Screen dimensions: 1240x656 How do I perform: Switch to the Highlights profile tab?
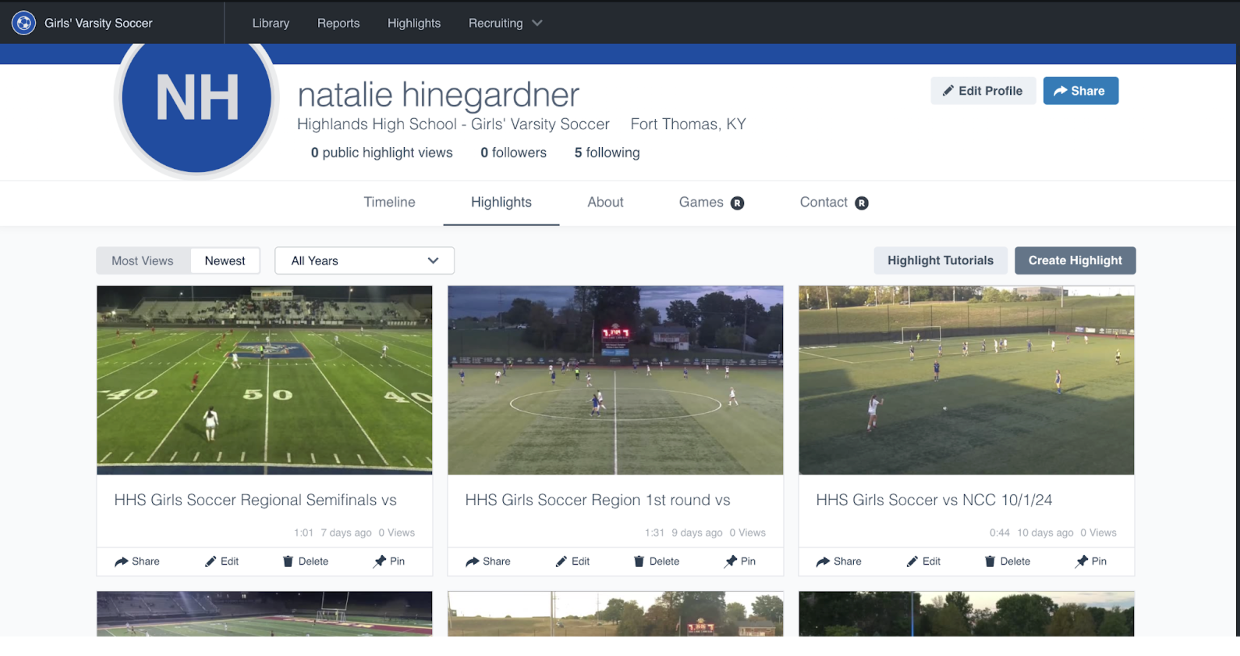click(501, 202)
